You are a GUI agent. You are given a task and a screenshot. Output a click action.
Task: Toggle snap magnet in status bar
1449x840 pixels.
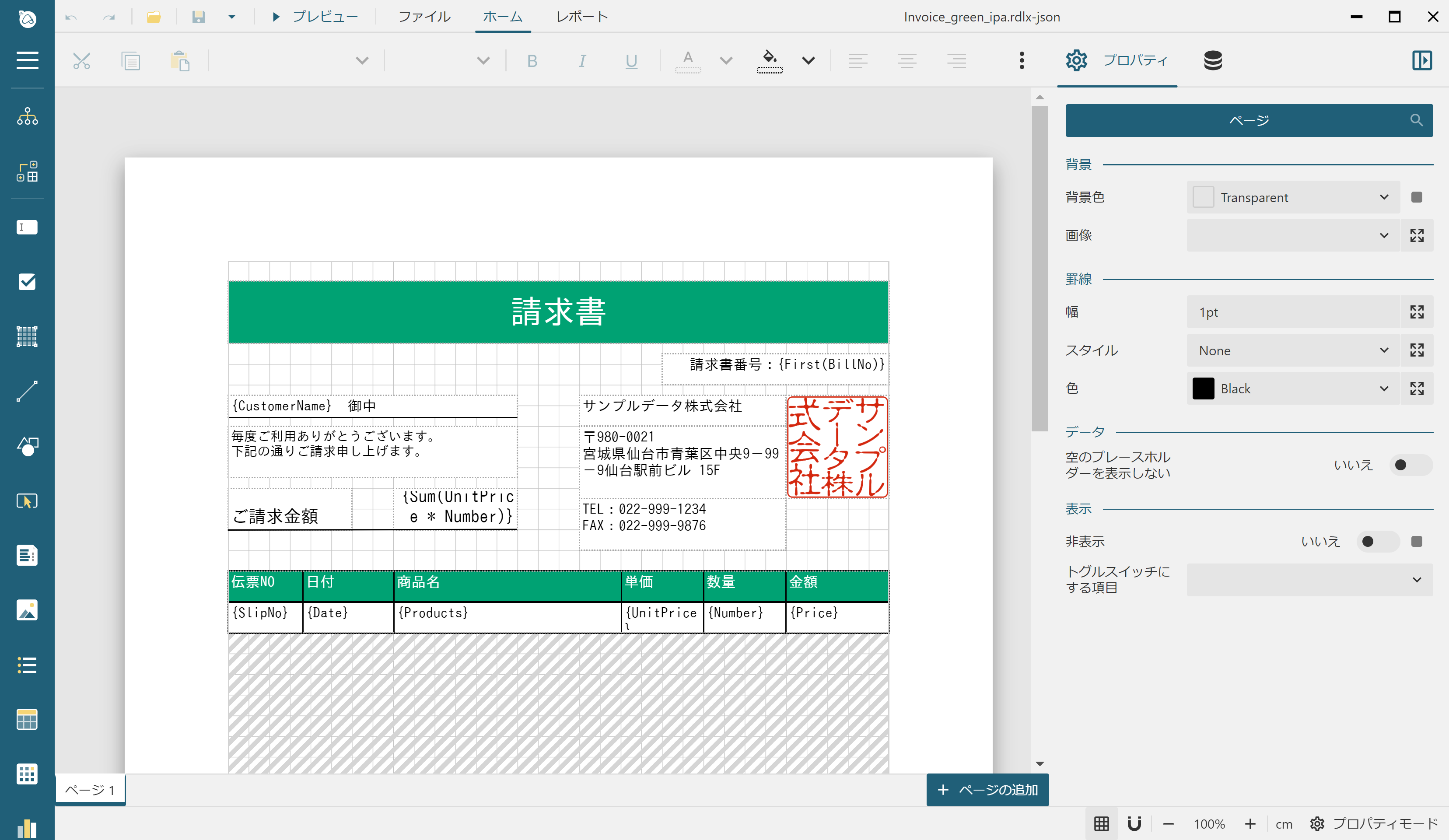(1134, 824)
